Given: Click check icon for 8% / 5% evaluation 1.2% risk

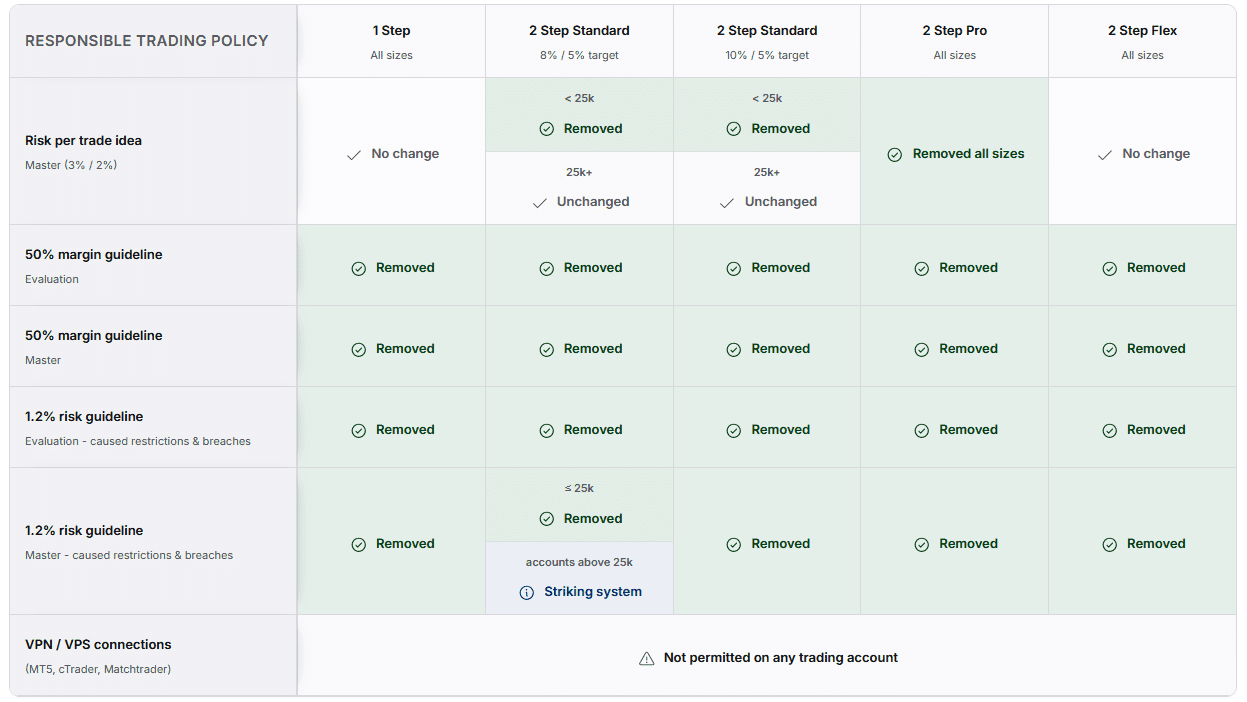Looking at the screenshot, I should 546,431.
